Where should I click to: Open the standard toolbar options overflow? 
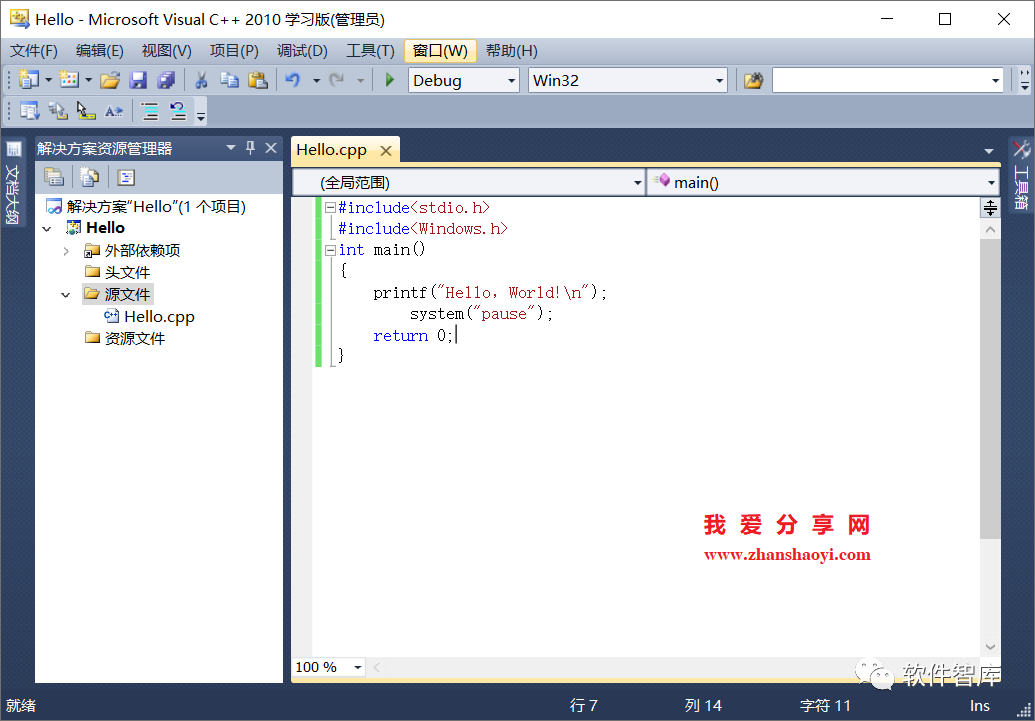point(1024,81)
